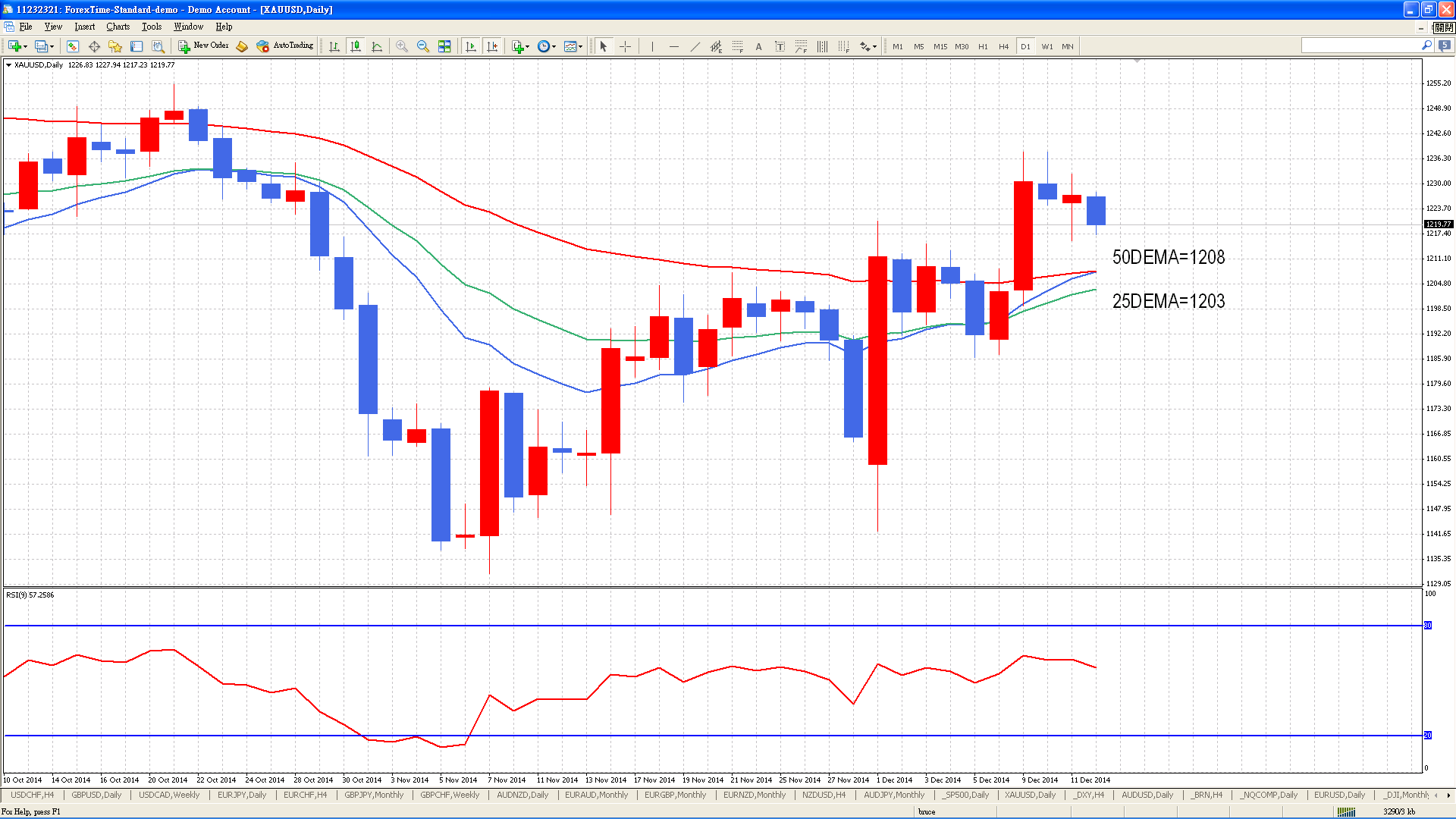This screenshot has width=1456, height=819.
Task: Launch the MetaEditor
Action: click(x=242, y=46)
